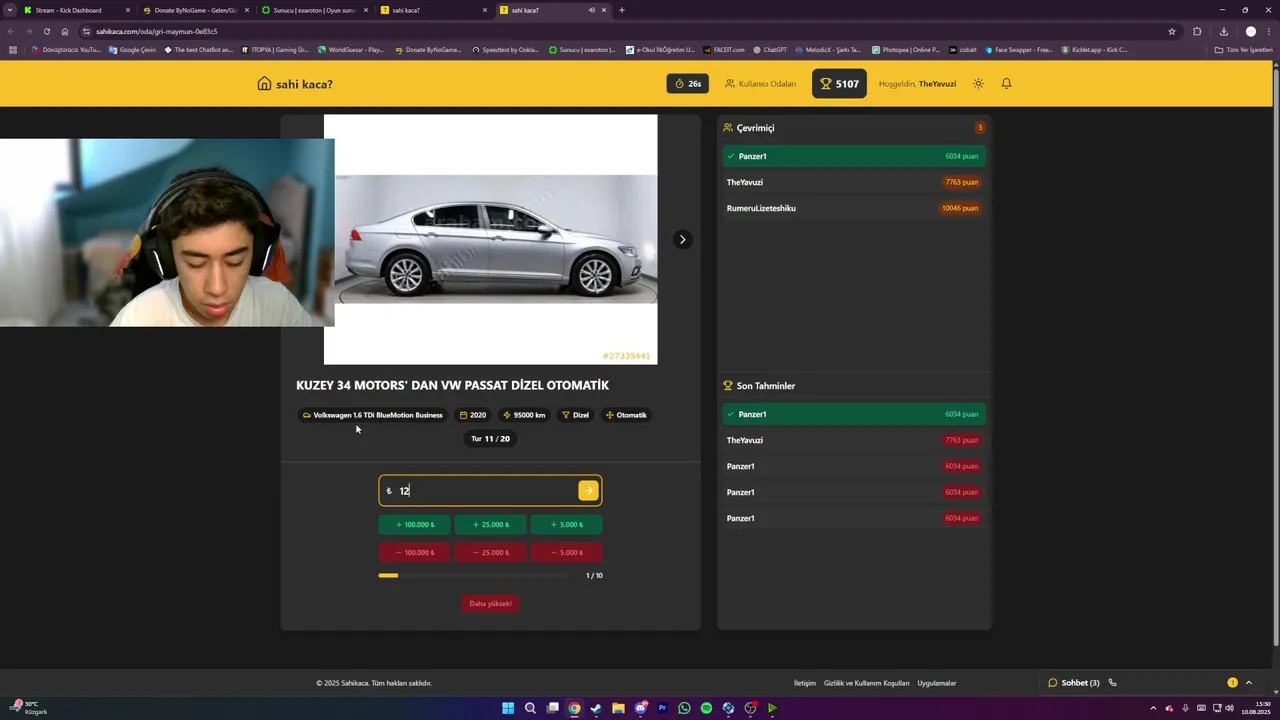
Task: Click the guess attempts progress bar
Action: coord(476,575)
